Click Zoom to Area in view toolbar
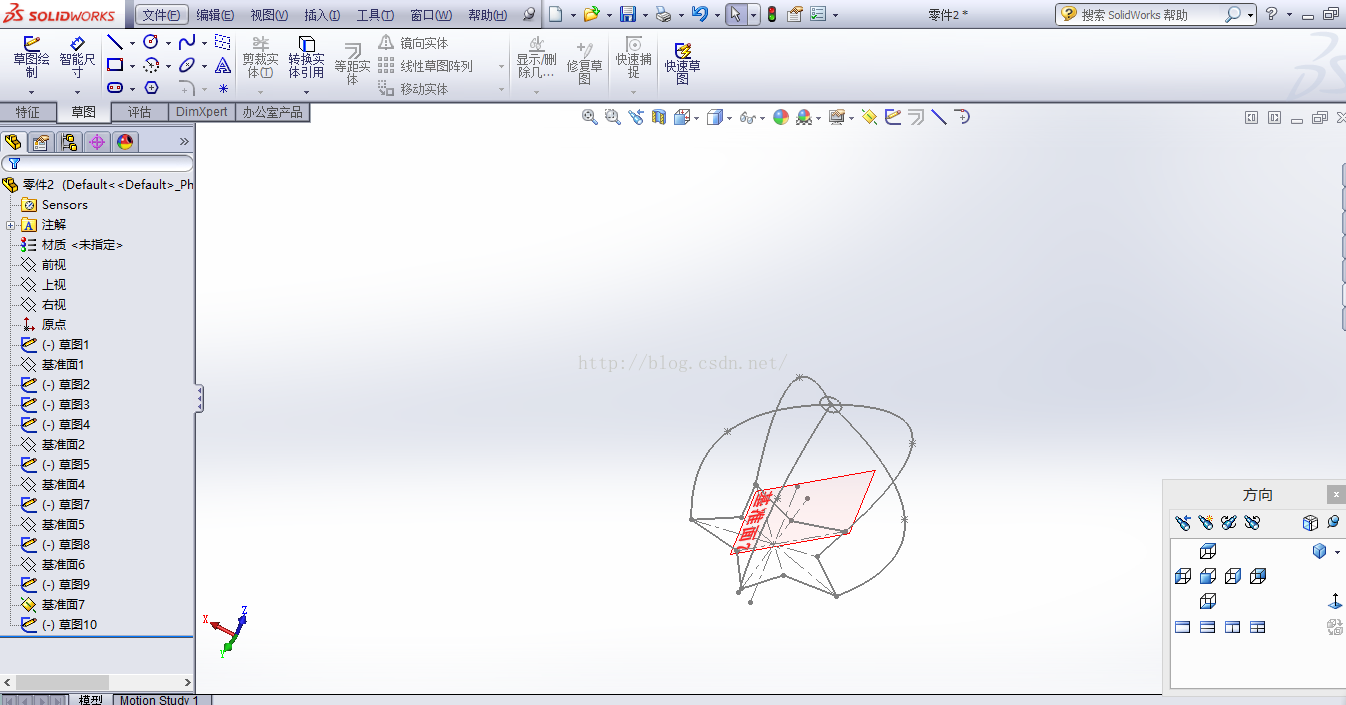 612,117
